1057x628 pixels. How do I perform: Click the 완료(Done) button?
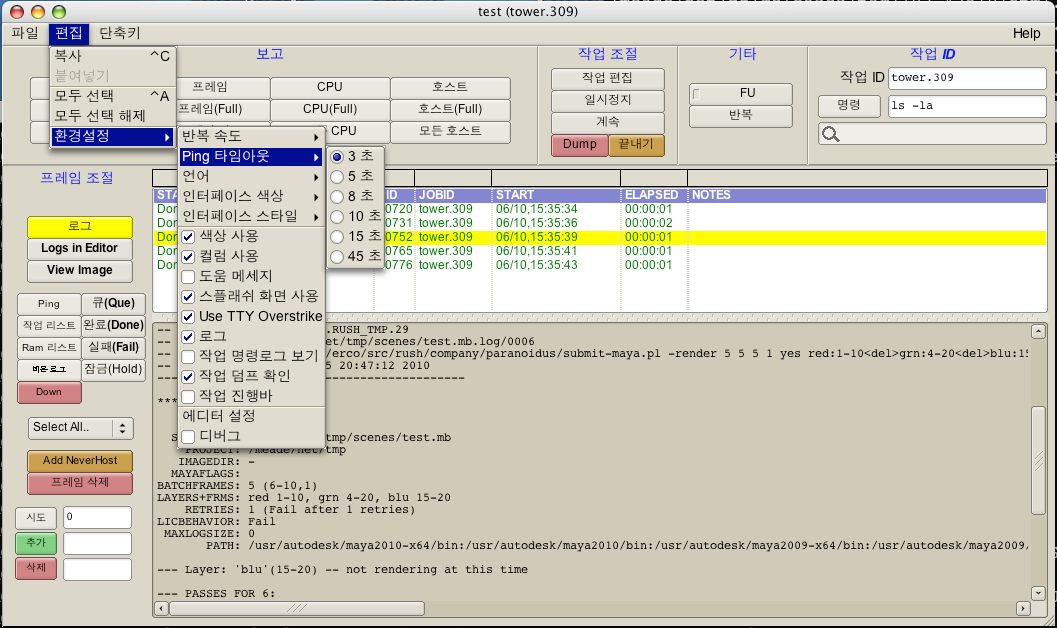click(x=113, y=326)
